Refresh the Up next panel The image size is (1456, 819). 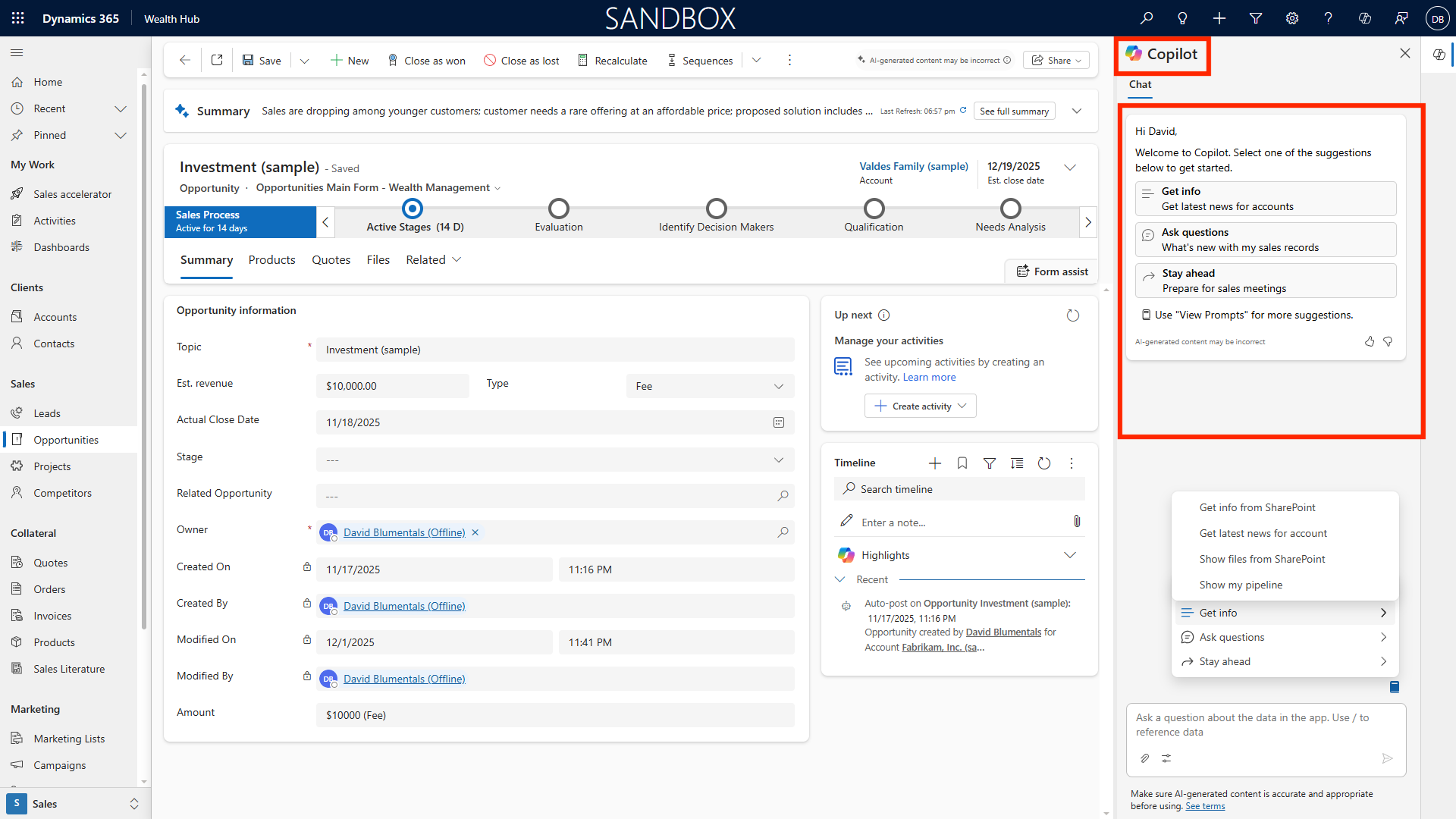(x=1072, y=315)
